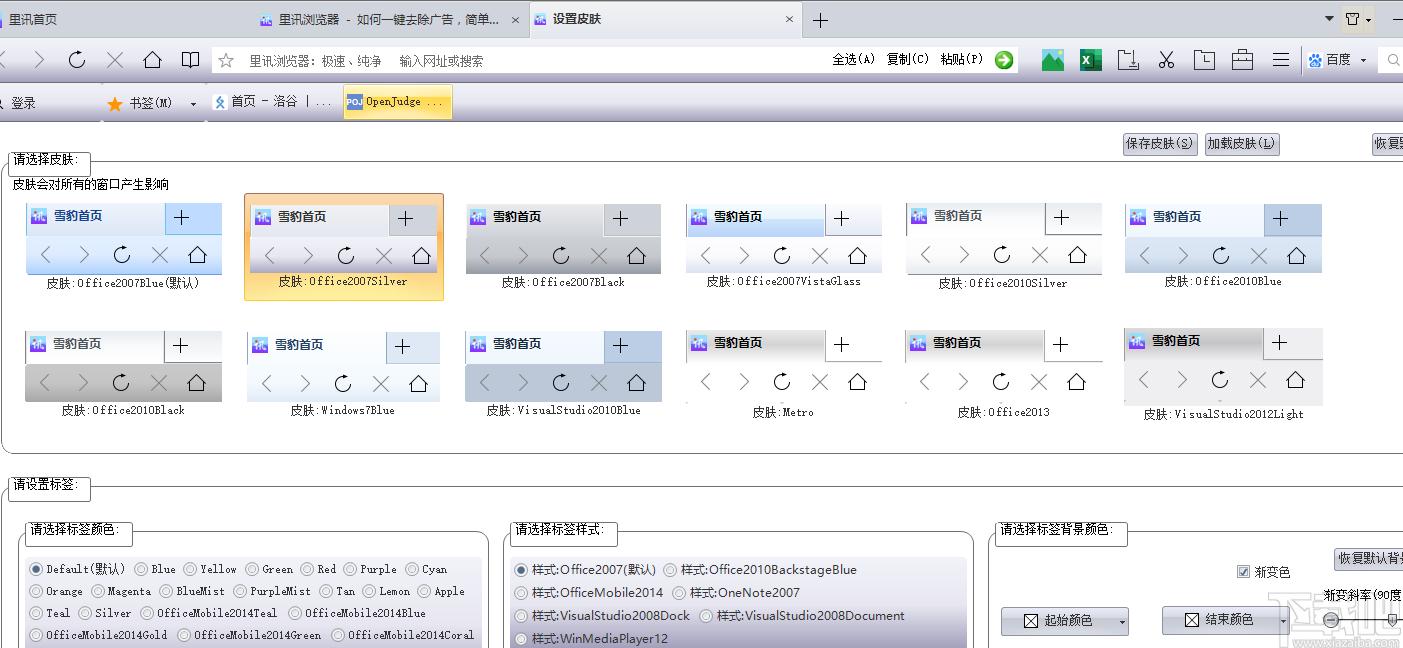The height and width of the screenshot is (648, 1403).
Task: Select the 设置皮肤 tab
Action: coord(665,19)
